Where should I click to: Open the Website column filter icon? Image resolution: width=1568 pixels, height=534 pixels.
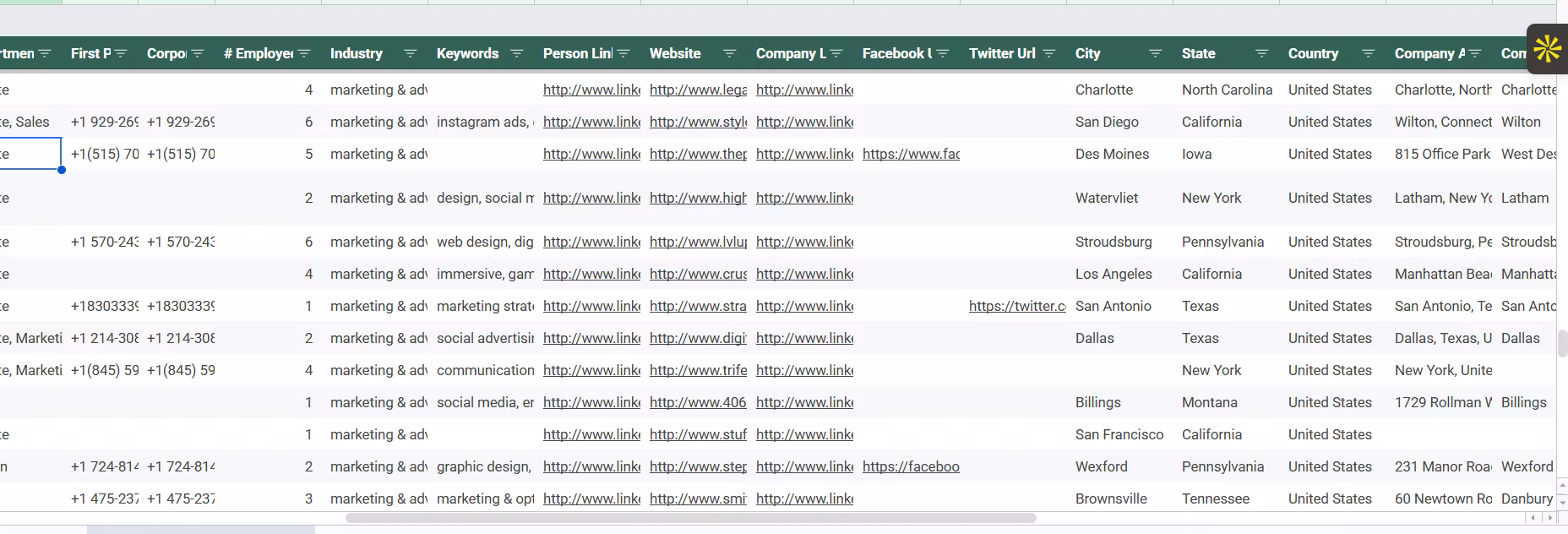point(729,53)
